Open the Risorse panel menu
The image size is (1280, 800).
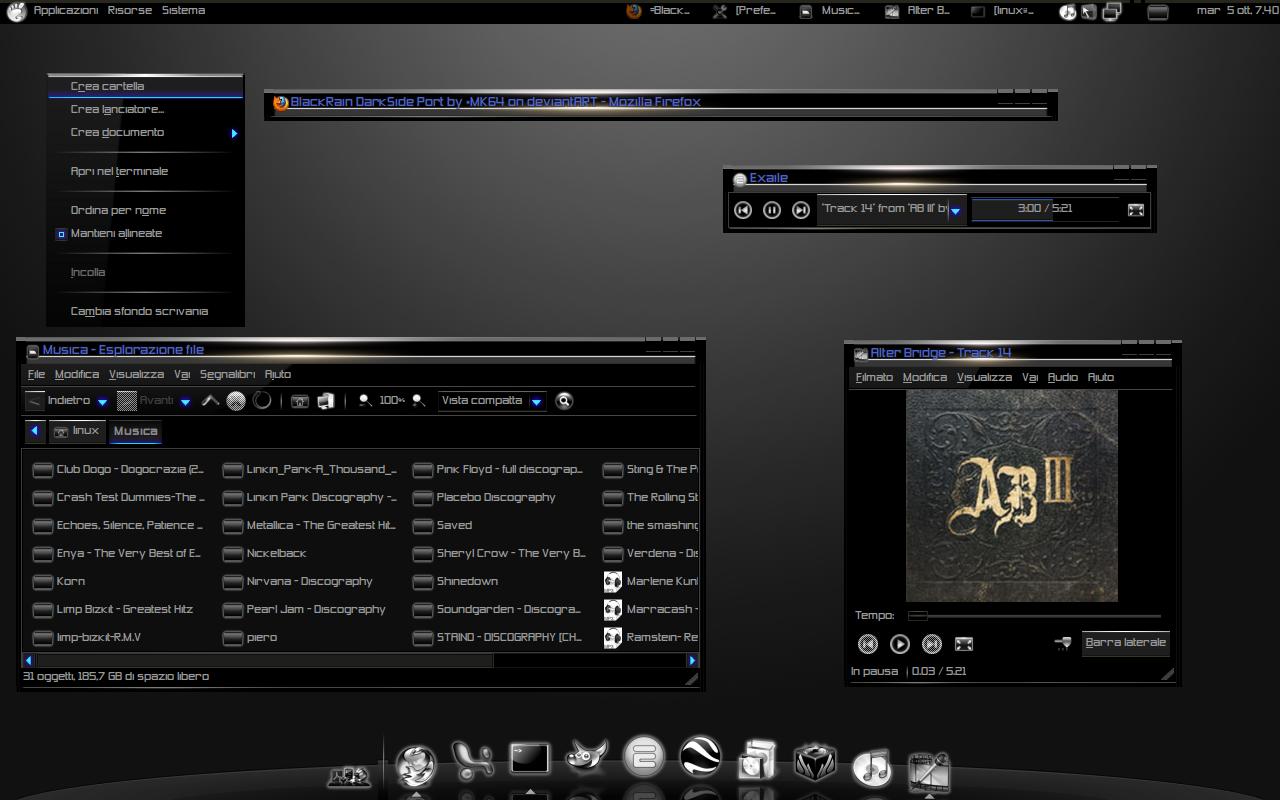130,10
